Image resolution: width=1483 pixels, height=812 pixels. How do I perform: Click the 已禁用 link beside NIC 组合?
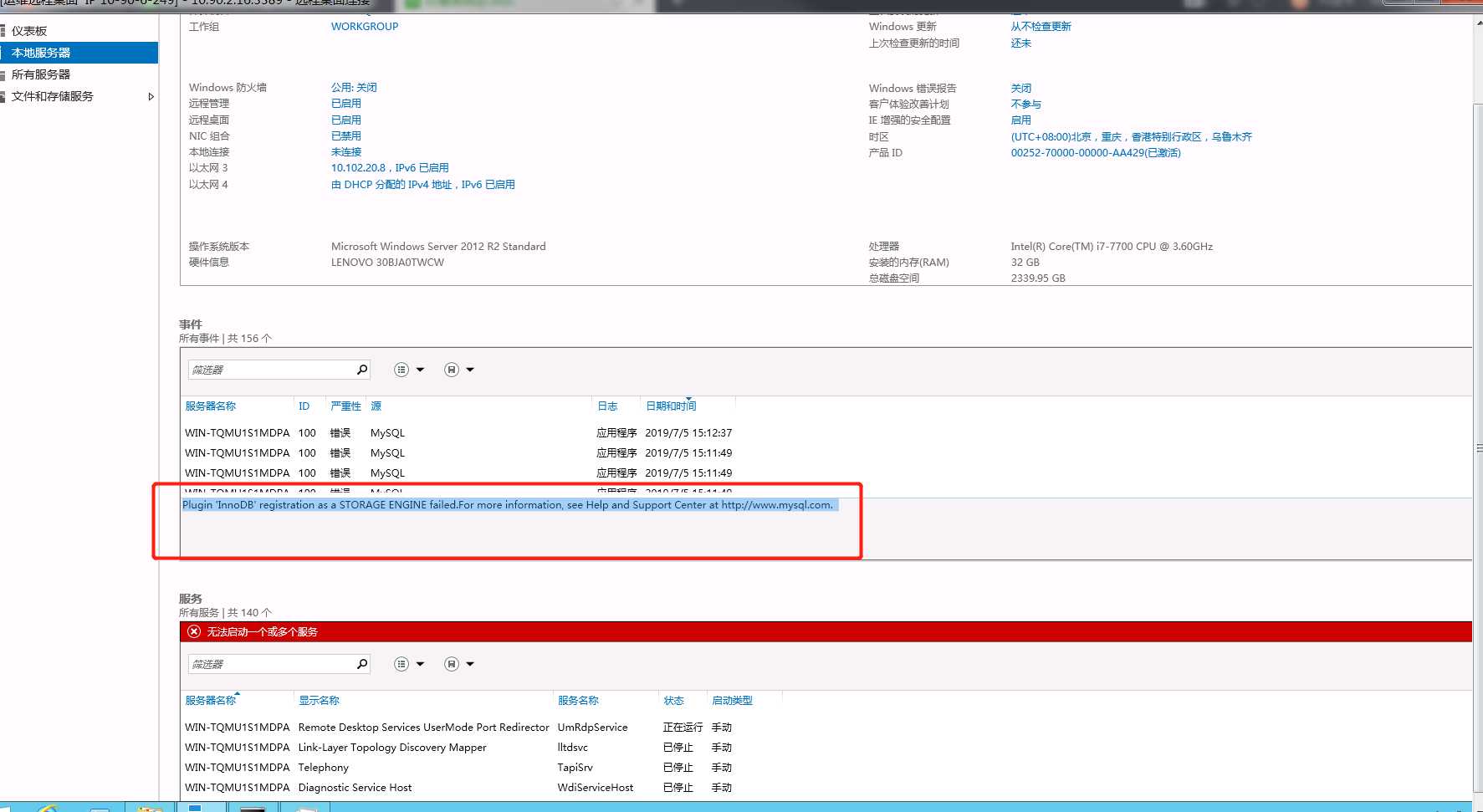coord(346,136)
